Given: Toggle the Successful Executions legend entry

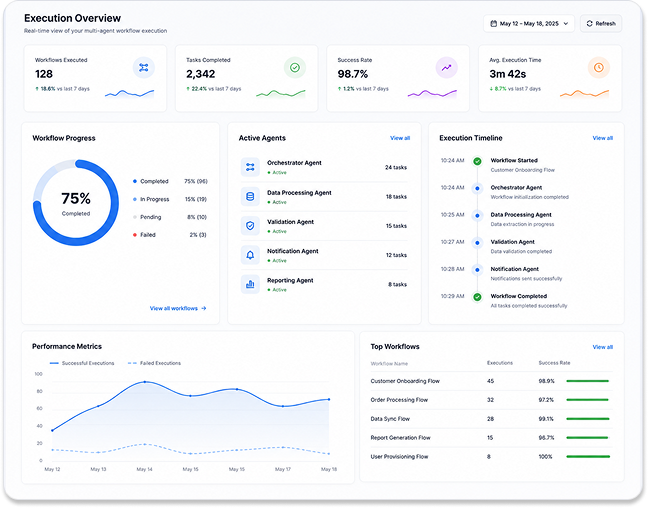Looking at the screenshot, I should (x=82, y=363).
